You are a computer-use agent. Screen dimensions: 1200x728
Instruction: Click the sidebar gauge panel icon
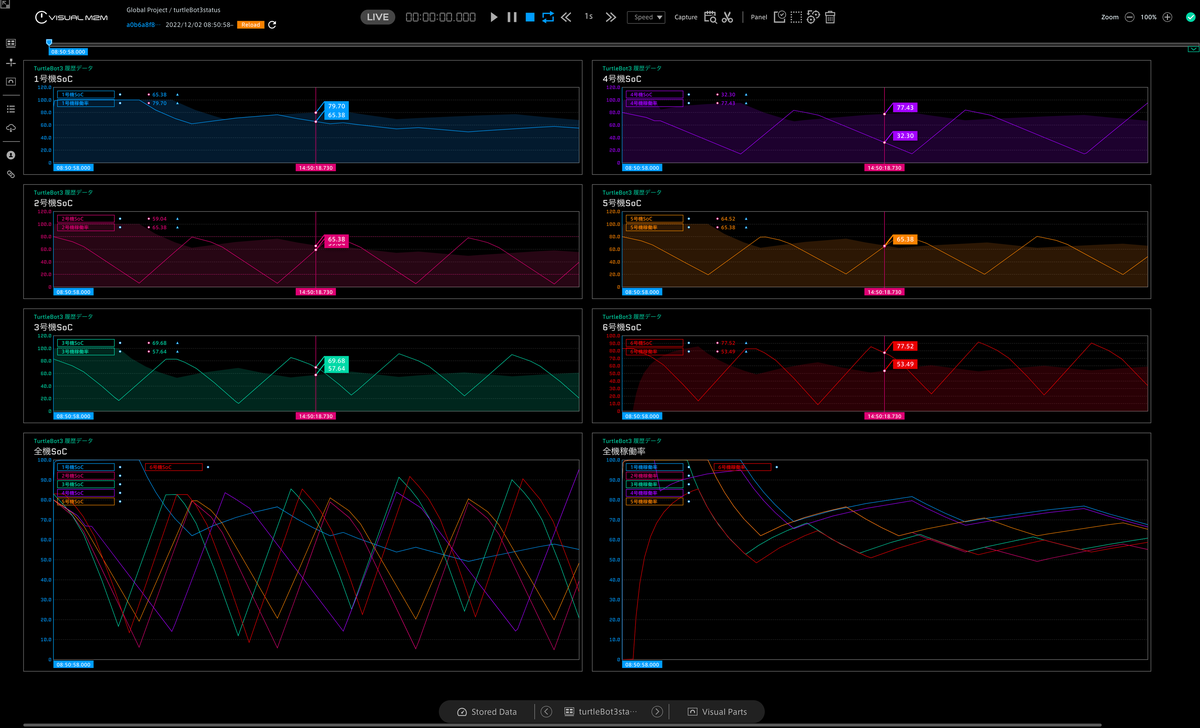[11, 81]
